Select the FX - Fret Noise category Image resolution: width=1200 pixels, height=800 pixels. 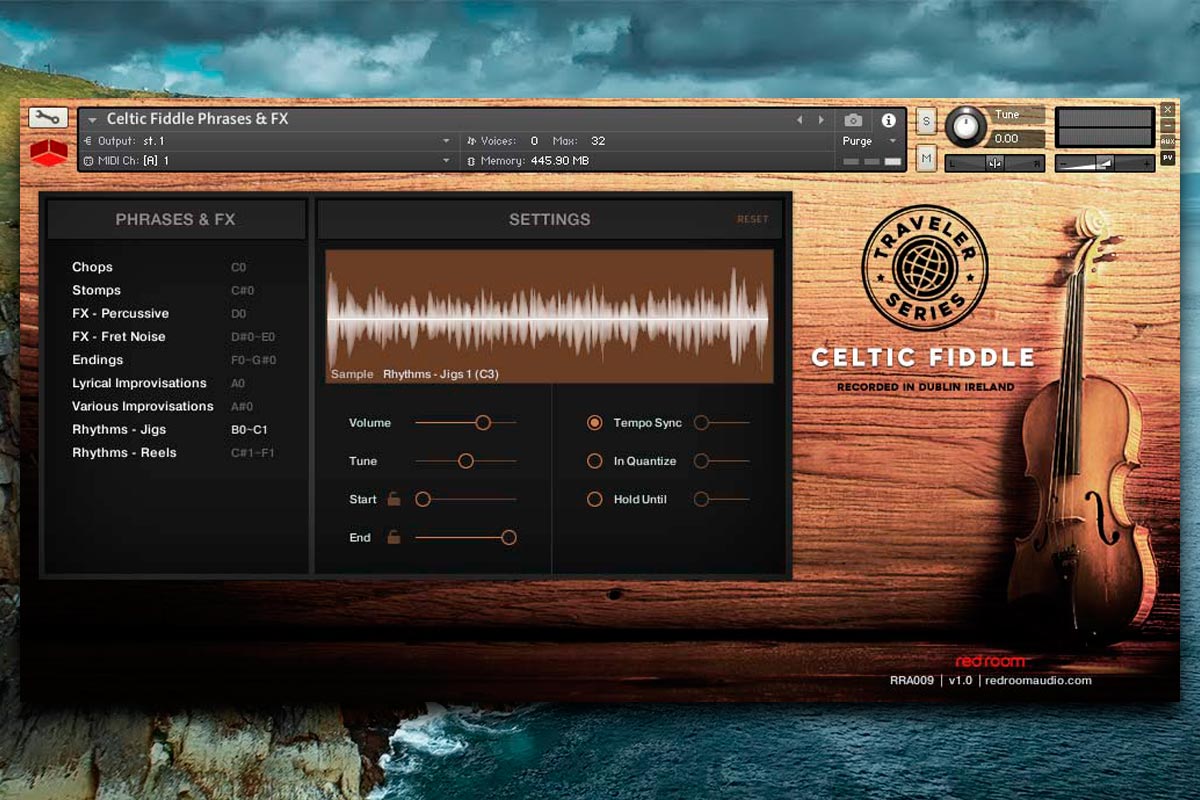tap(118, 336)
